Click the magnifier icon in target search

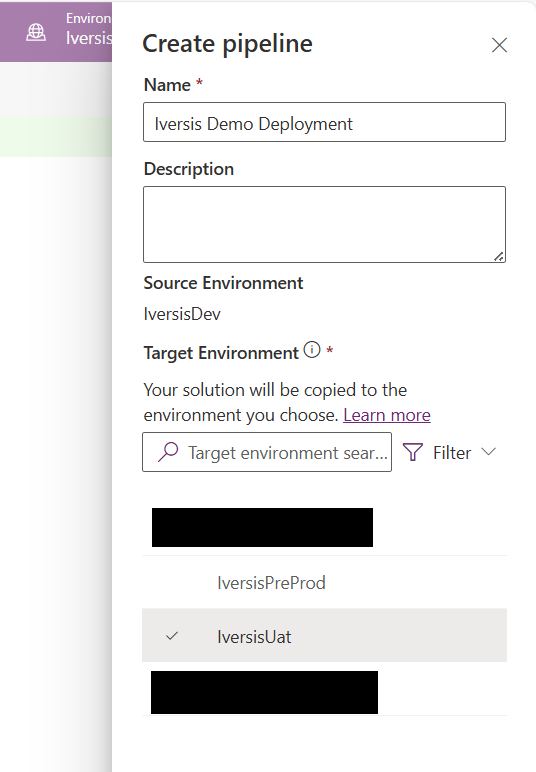pyautogui.click(x=168, y=452)
